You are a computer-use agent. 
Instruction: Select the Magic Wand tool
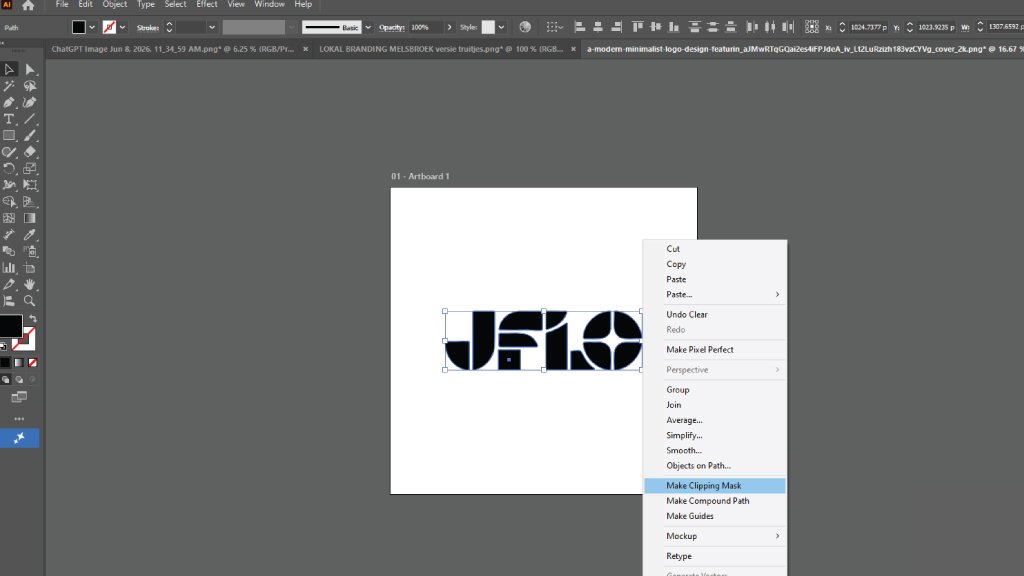coord(9,86)
